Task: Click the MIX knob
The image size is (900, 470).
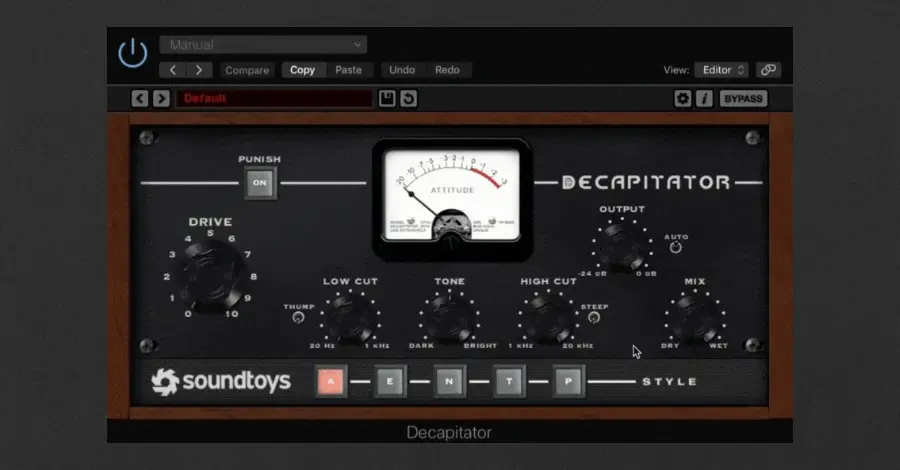Action: (696, 318)
